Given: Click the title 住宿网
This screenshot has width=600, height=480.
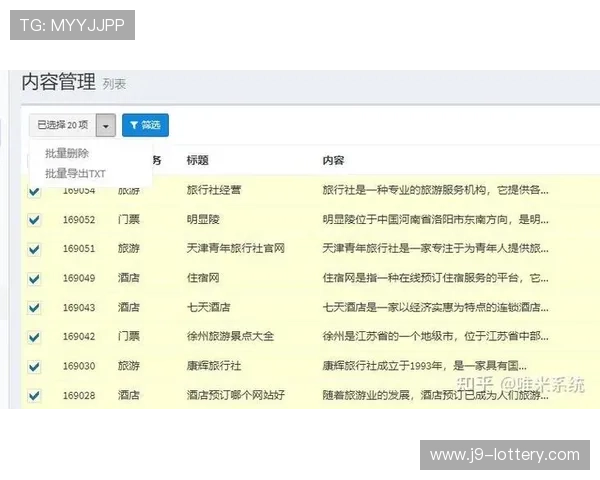Looking at the screenshot, I should pyautogui.click(x=203, y=278).
